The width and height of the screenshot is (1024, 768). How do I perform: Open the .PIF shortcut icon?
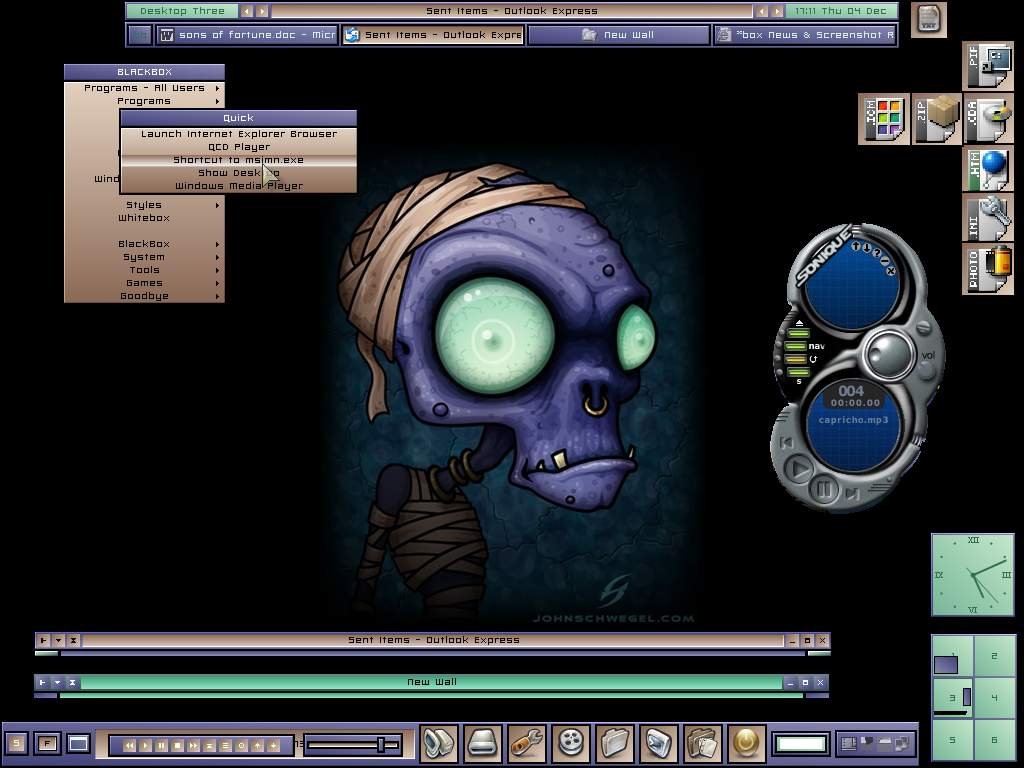point(987,67)
